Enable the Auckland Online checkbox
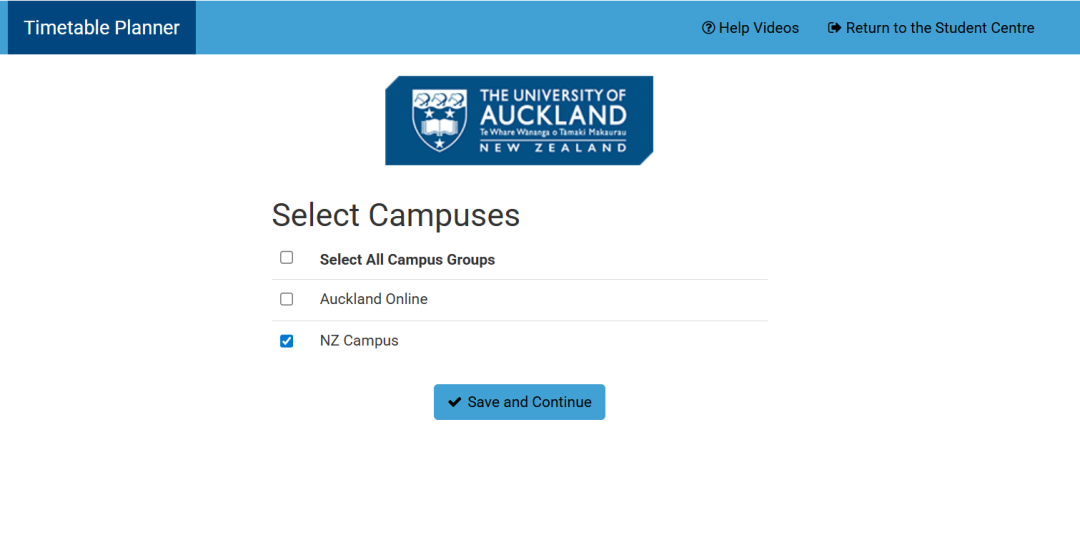1080x543 pixels. (x=287, y=299)
